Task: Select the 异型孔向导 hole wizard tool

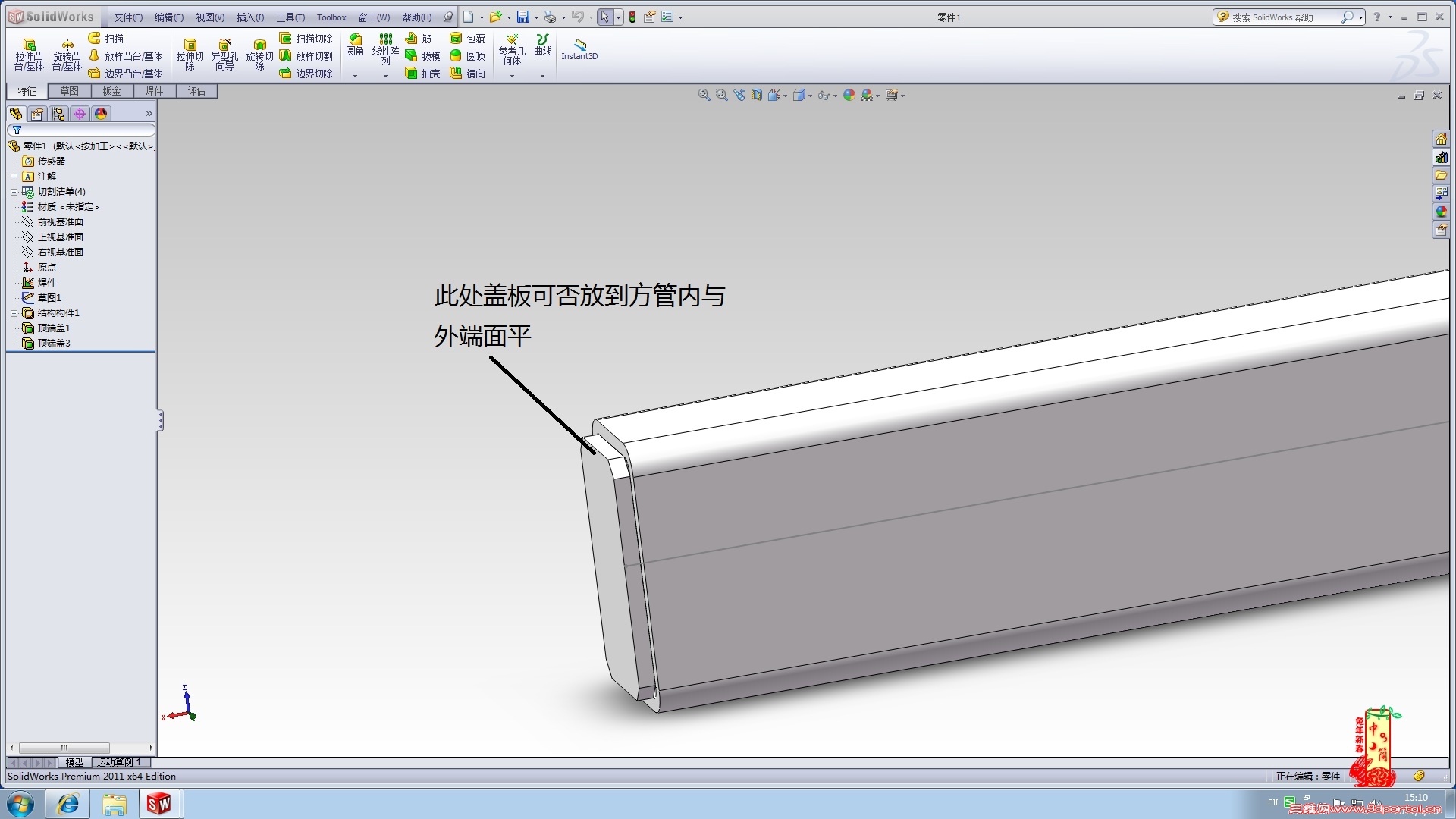Action: (224, 55)
